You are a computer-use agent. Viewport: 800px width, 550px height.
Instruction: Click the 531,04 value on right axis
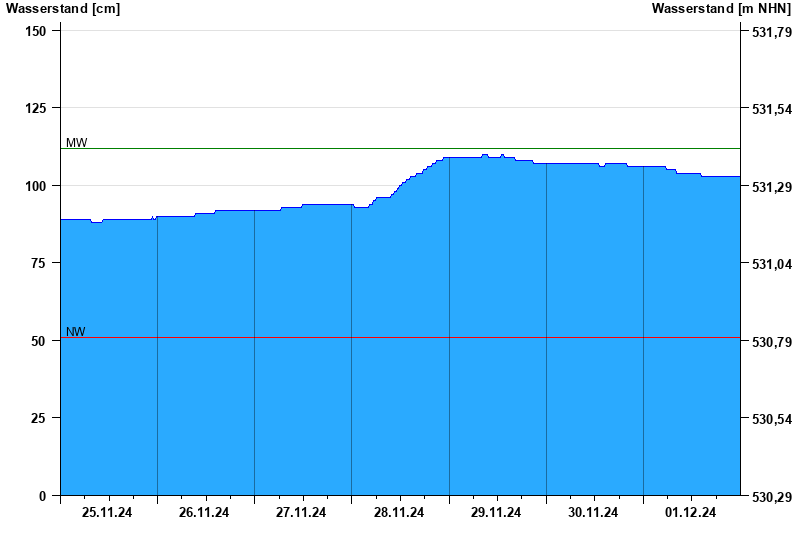(x=772, y=264)
